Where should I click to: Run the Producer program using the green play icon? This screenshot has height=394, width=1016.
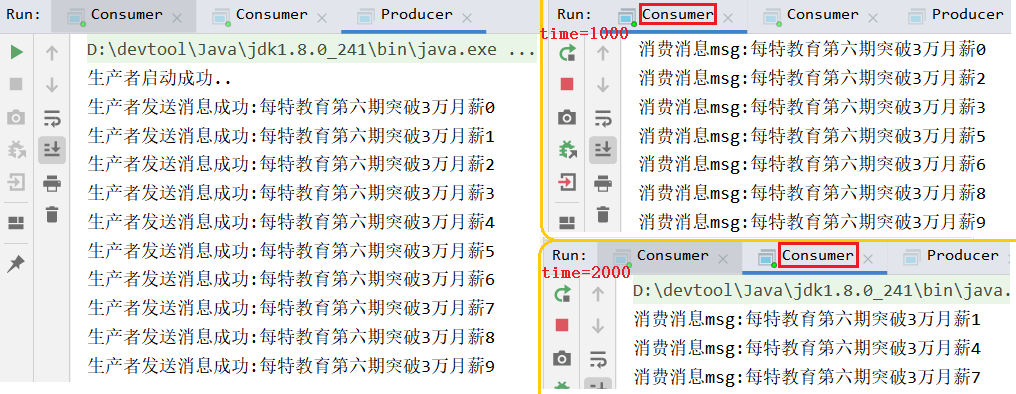point(17,52)
